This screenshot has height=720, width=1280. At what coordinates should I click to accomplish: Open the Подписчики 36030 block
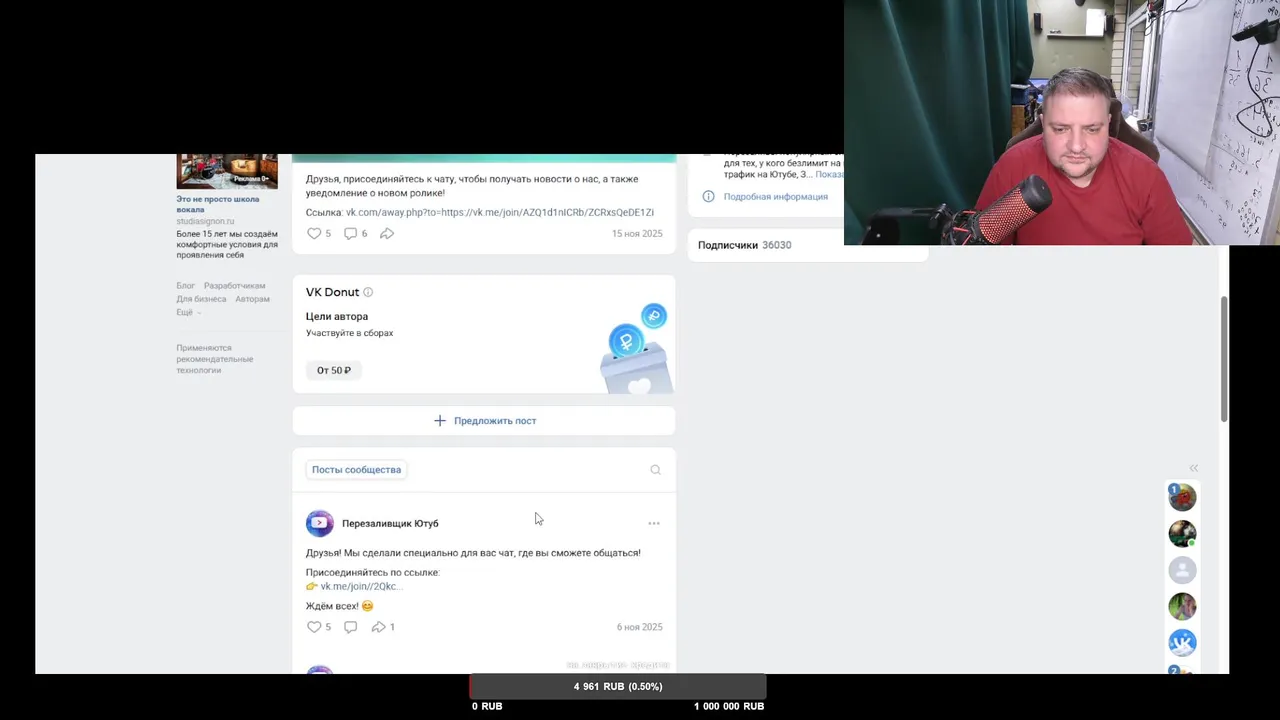tap(808, 245)
